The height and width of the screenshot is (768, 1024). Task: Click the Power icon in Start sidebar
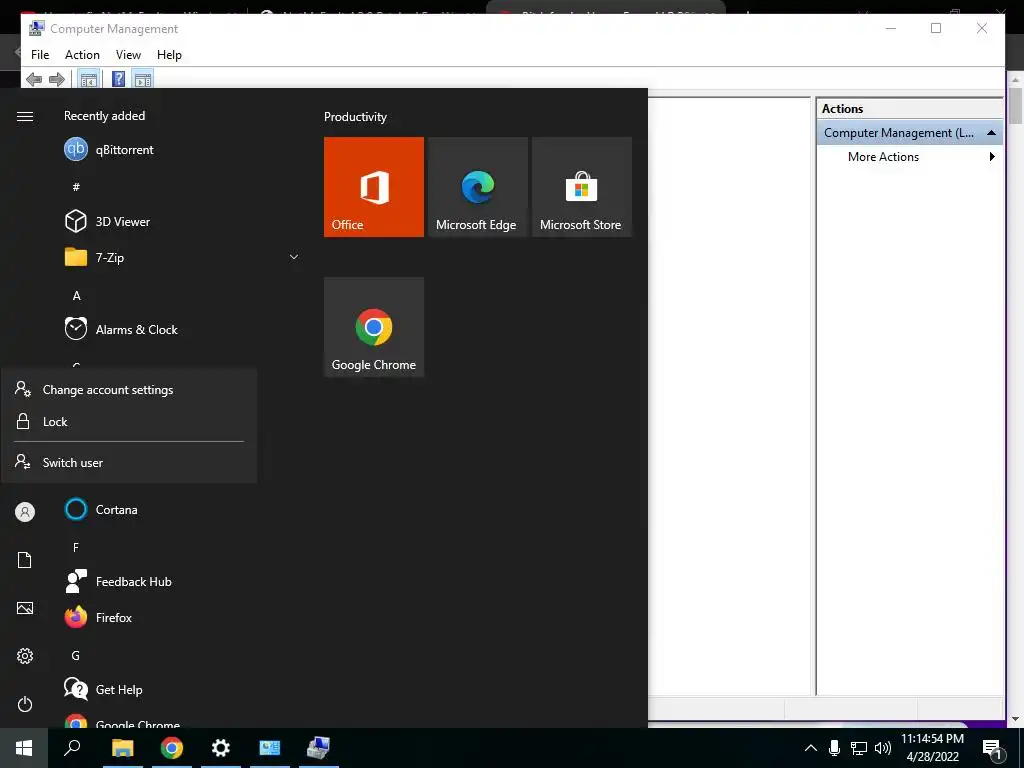point(25,704)
